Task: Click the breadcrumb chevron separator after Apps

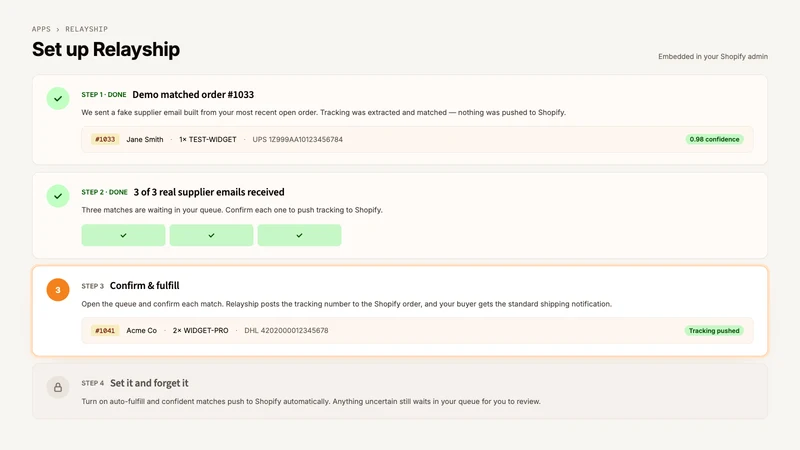Action: tap(58, 30)
